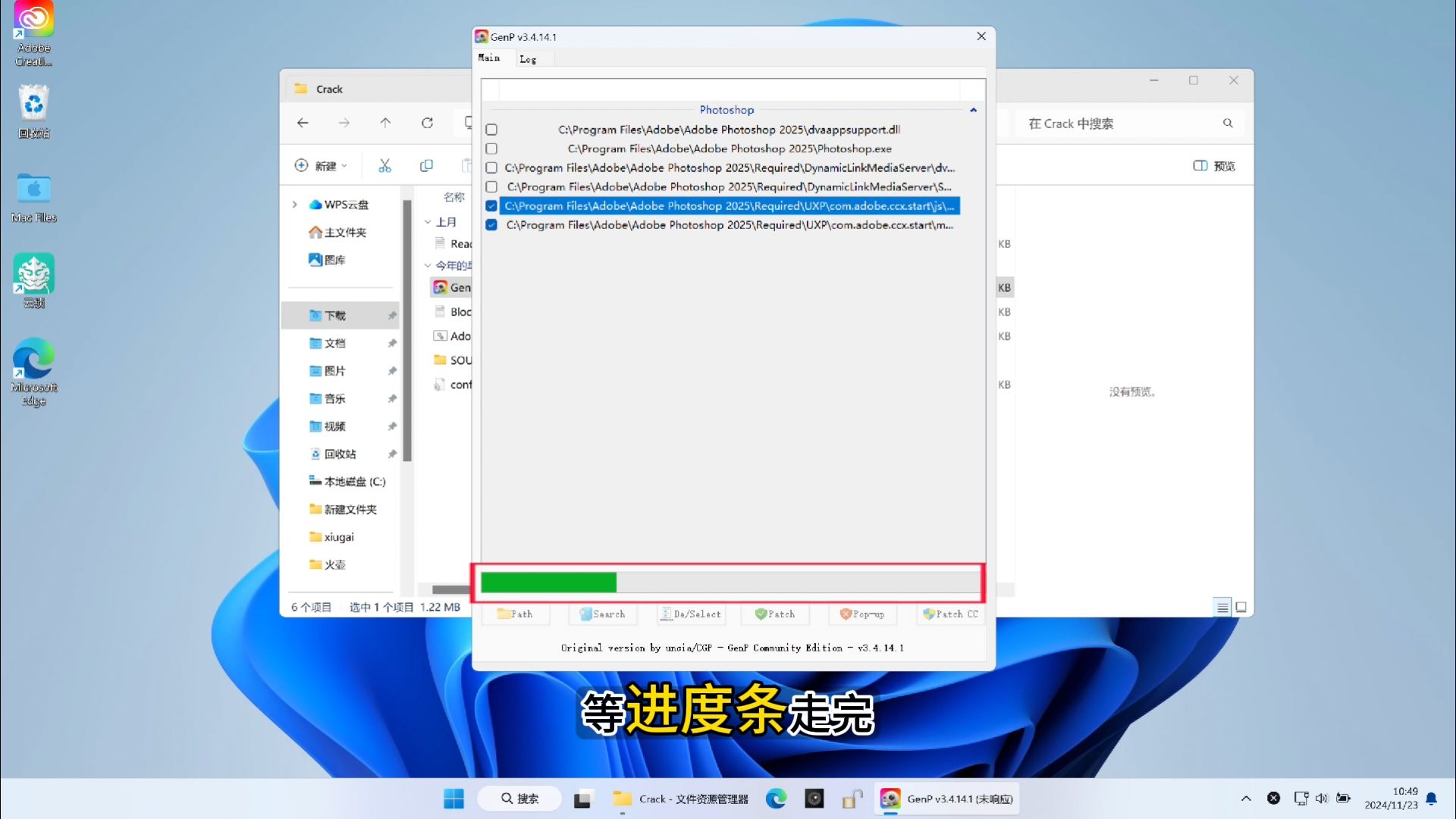Viewport: 1456px width, 819px height.
Task: Open 新建文件夹 in the sidebar
Action: point(343,510)
